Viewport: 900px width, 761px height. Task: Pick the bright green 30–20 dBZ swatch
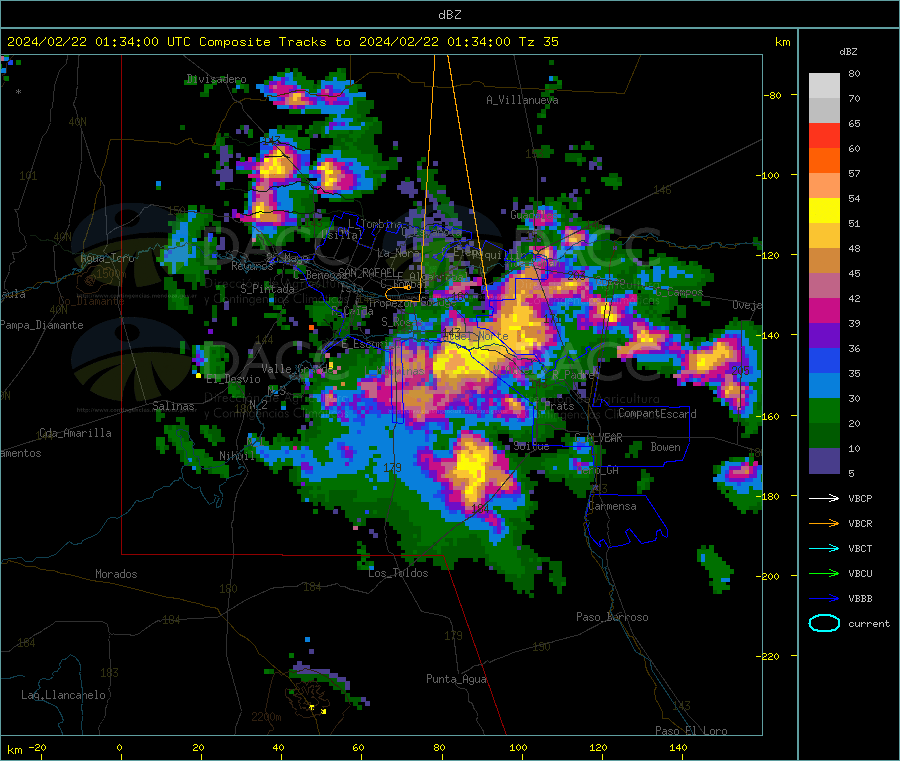pyautogui.click(x=824, y=410)
